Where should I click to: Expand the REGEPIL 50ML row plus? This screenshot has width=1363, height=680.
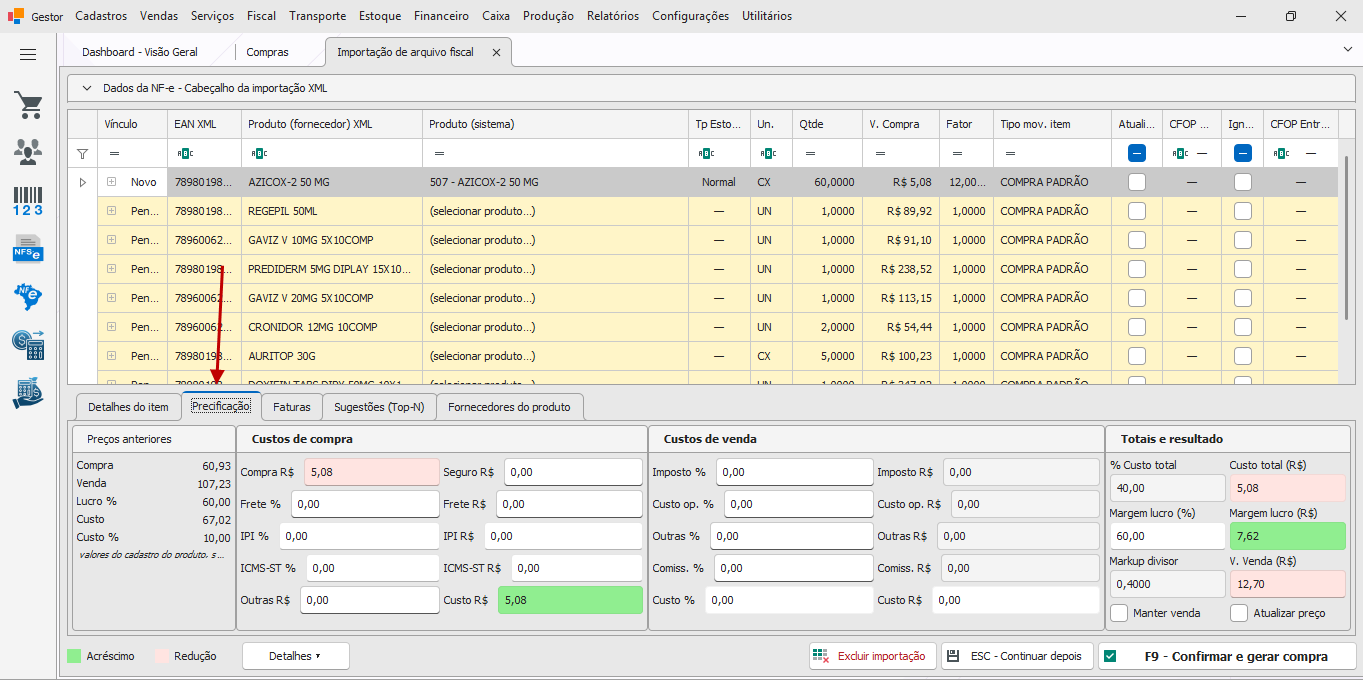click(x=111, y=211)
